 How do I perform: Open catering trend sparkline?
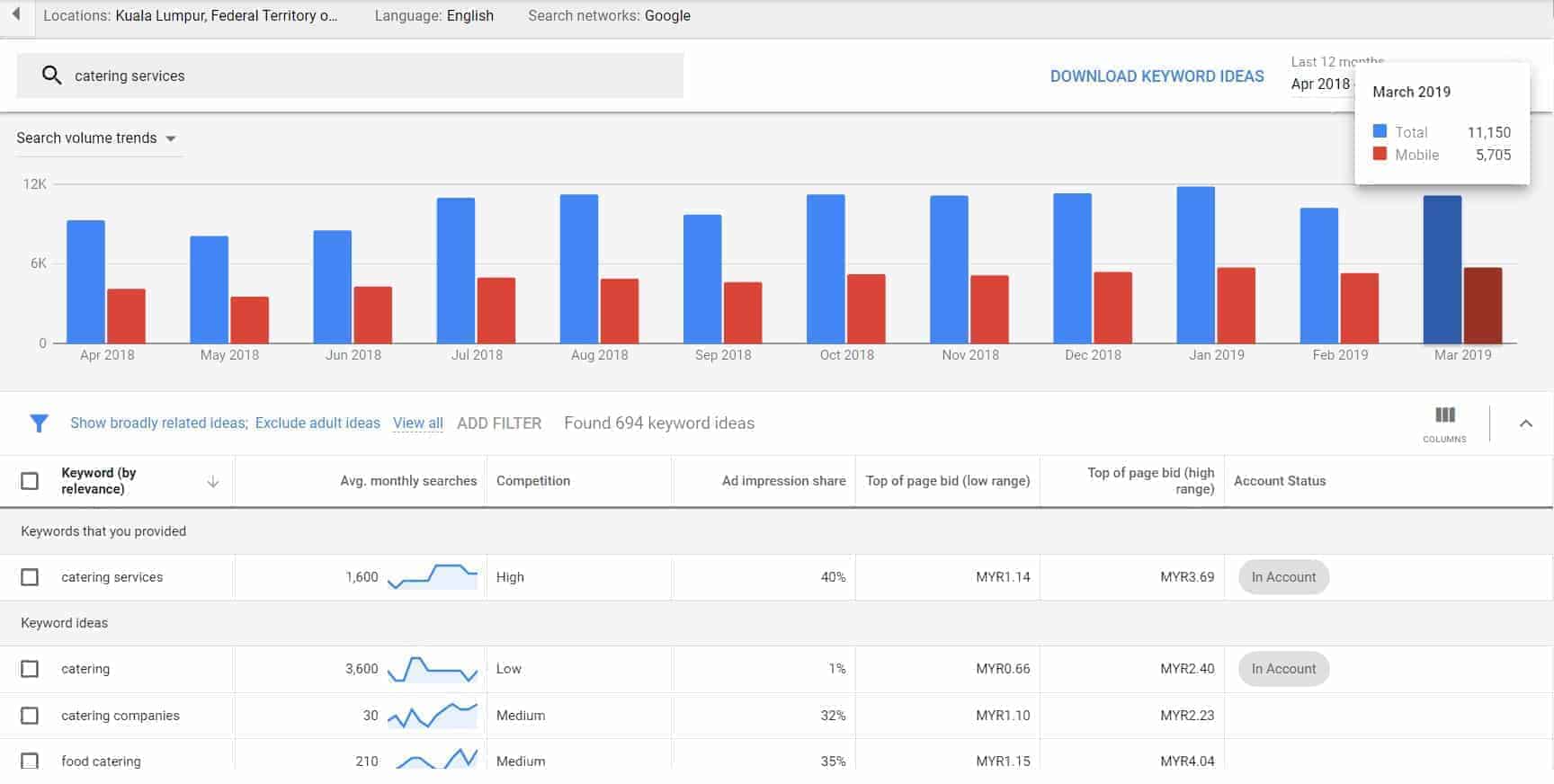(x=433, y=669)
